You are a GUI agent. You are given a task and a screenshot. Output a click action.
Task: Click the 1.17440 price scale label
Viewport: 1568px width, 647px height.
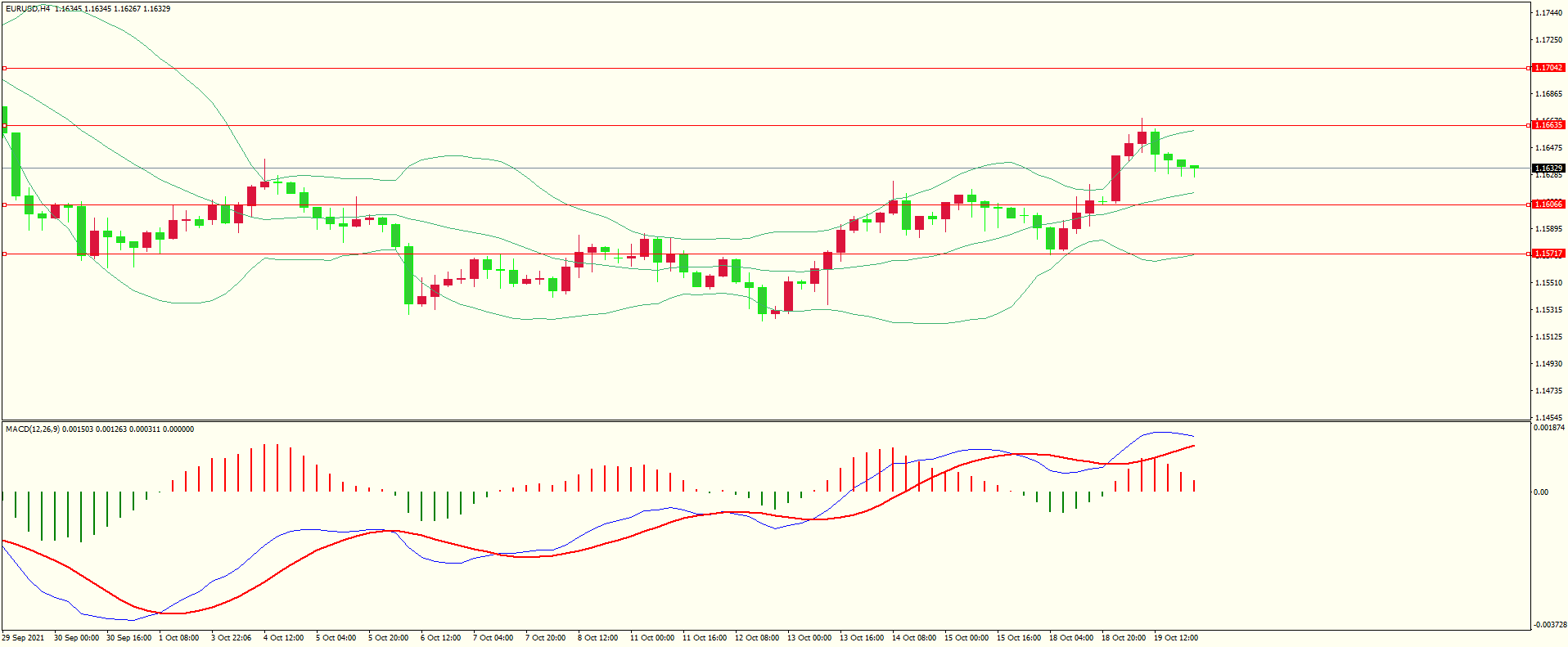tap(1548, 13)
